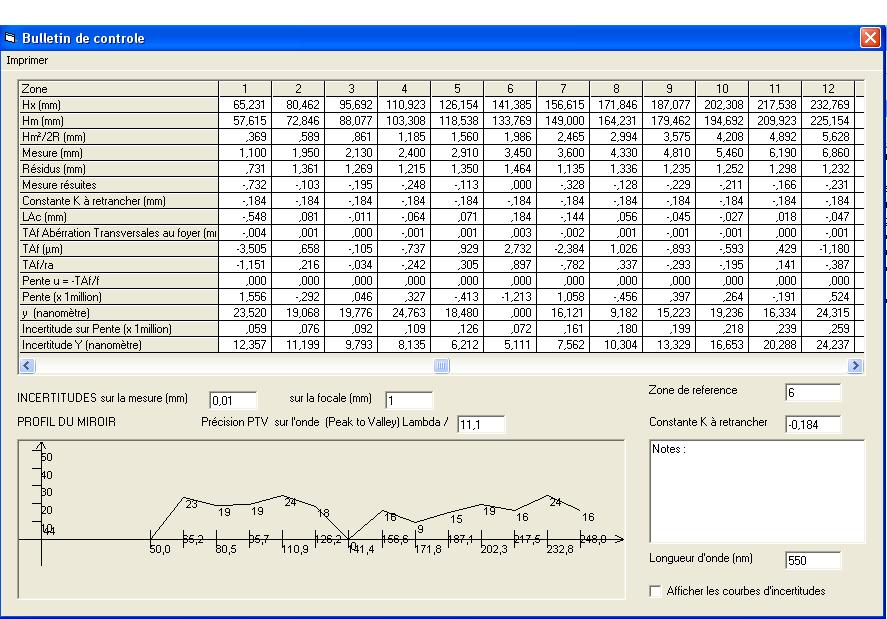The height and width of the screenshot is (619, 887).
Task: Click zone column header 6
Action: (x=510, y=89)
